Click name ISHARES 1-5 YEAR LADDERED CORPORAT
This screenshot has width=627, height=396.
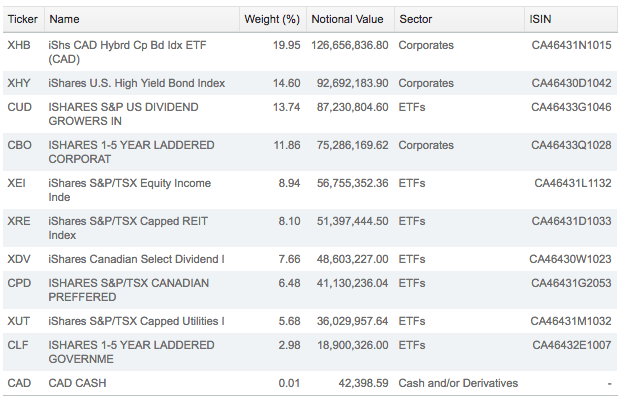[x=131, y=152]
